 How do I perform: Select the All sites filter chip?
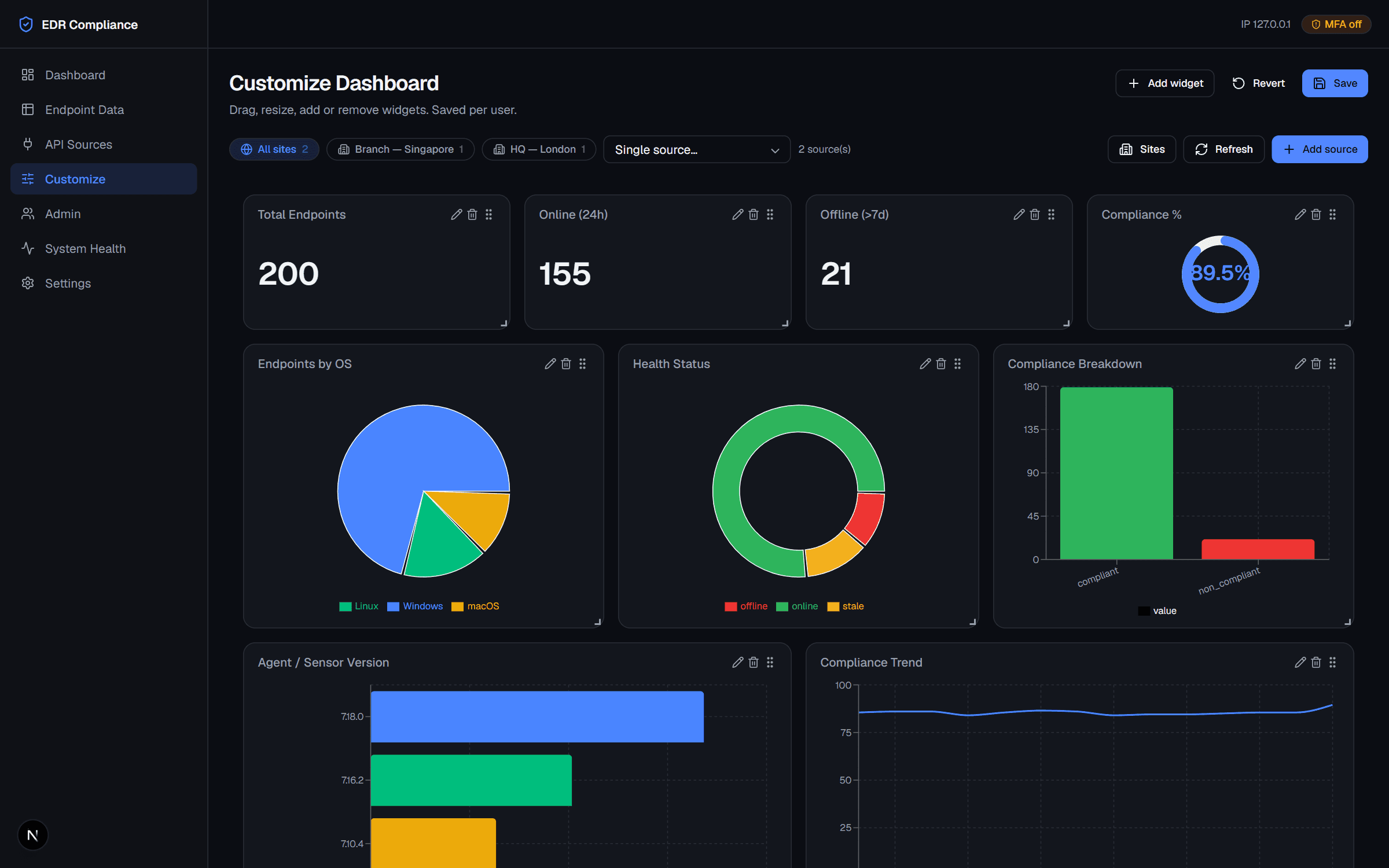coord(274,149)
